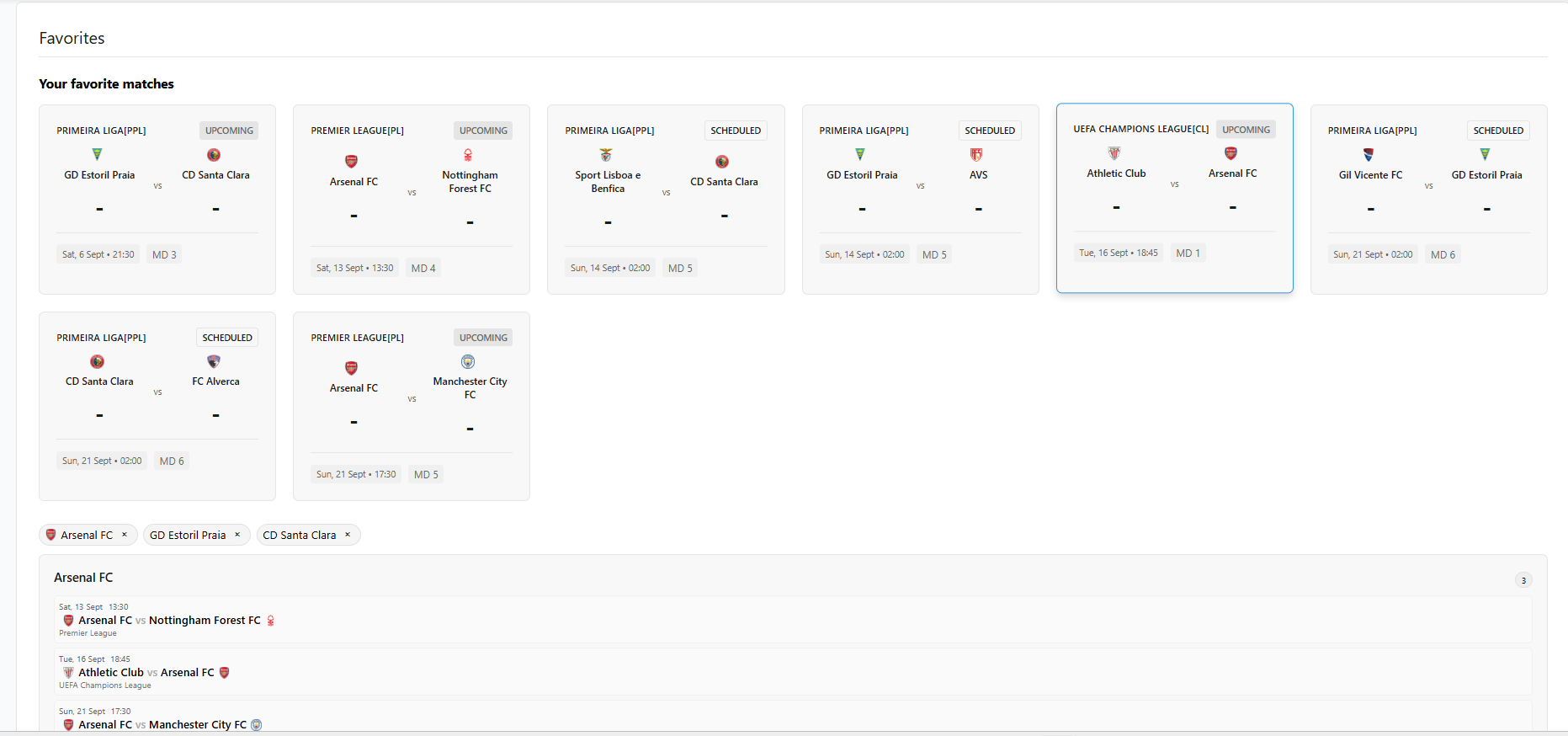This screenshot has width=1568, height=736.
Task: Open Arsenal FC vs Nottingham Forest list row
Action: click(791, 620)
